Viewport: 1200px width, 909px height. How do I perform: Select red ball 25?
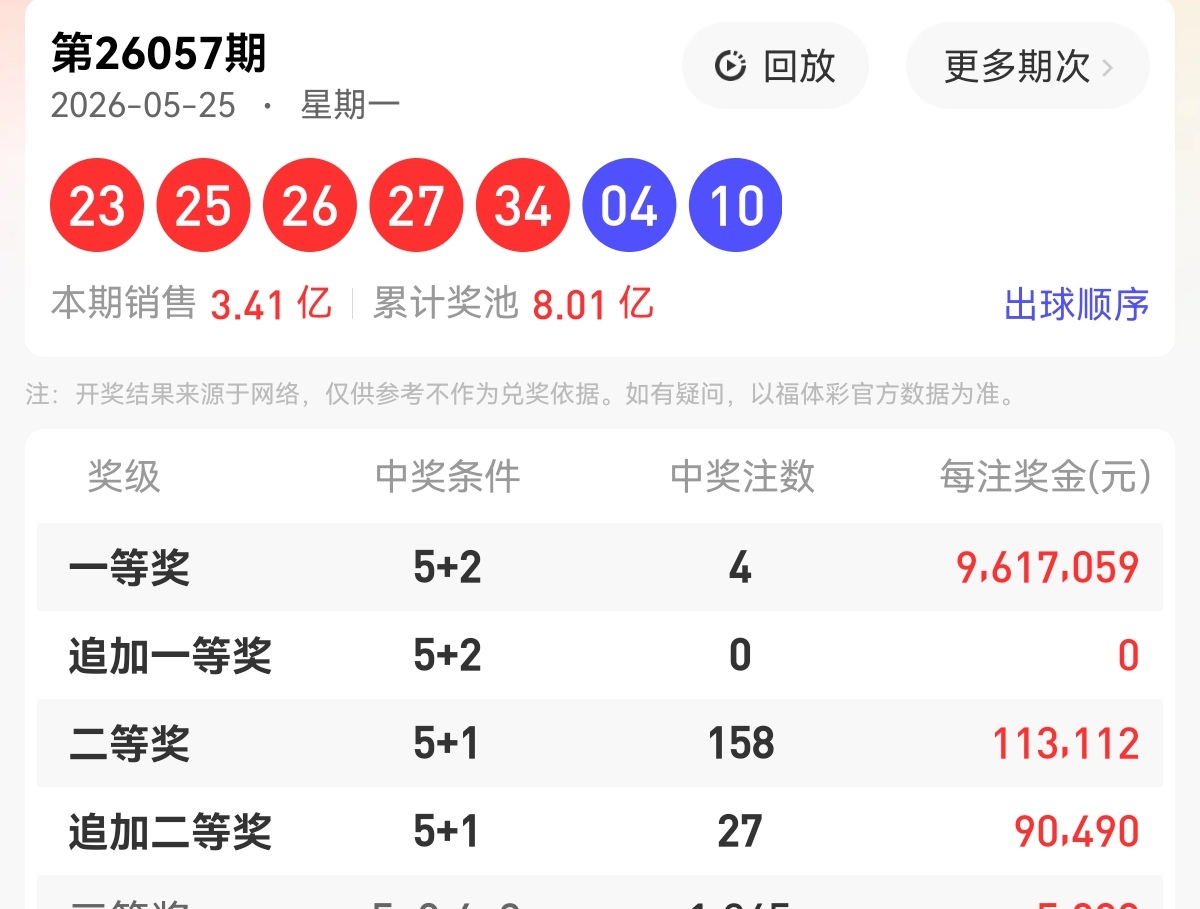(204, 206)
